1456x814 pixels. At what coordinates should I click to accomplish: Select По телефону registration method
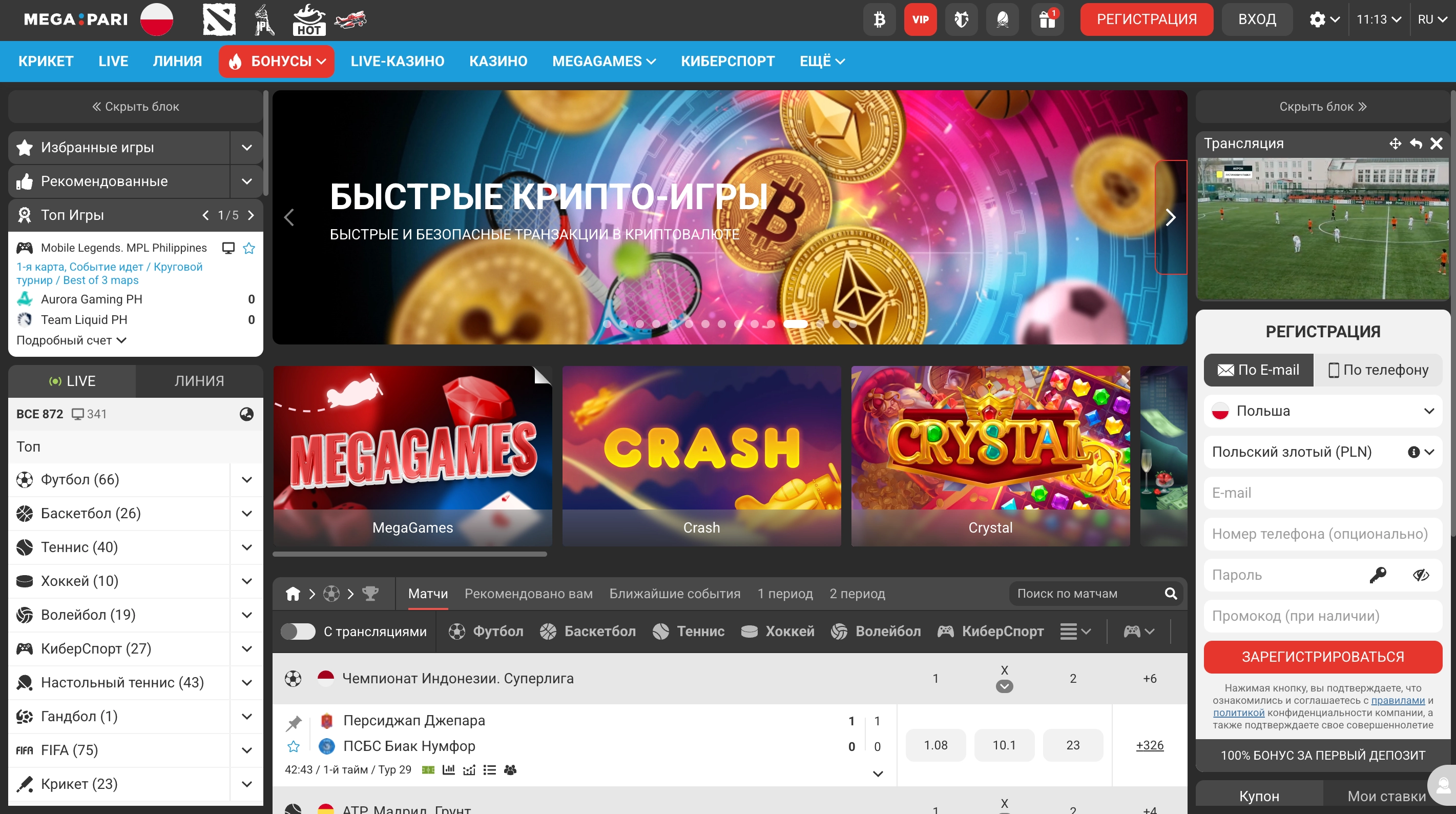click(1379, 370)
